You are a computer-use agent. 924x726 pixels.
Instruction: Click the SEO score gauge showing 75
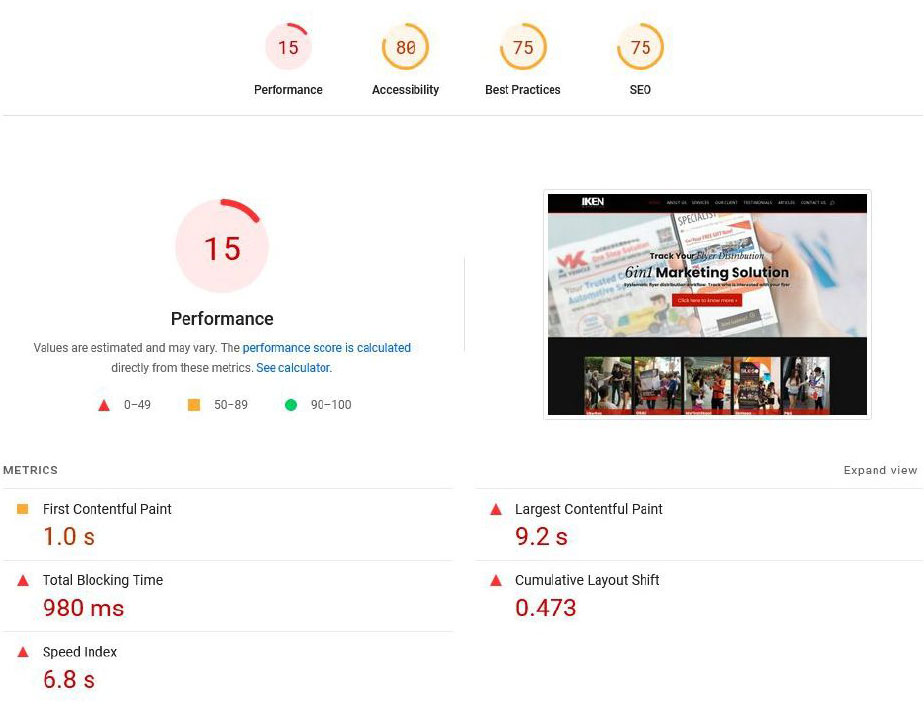tap(640, 47)
